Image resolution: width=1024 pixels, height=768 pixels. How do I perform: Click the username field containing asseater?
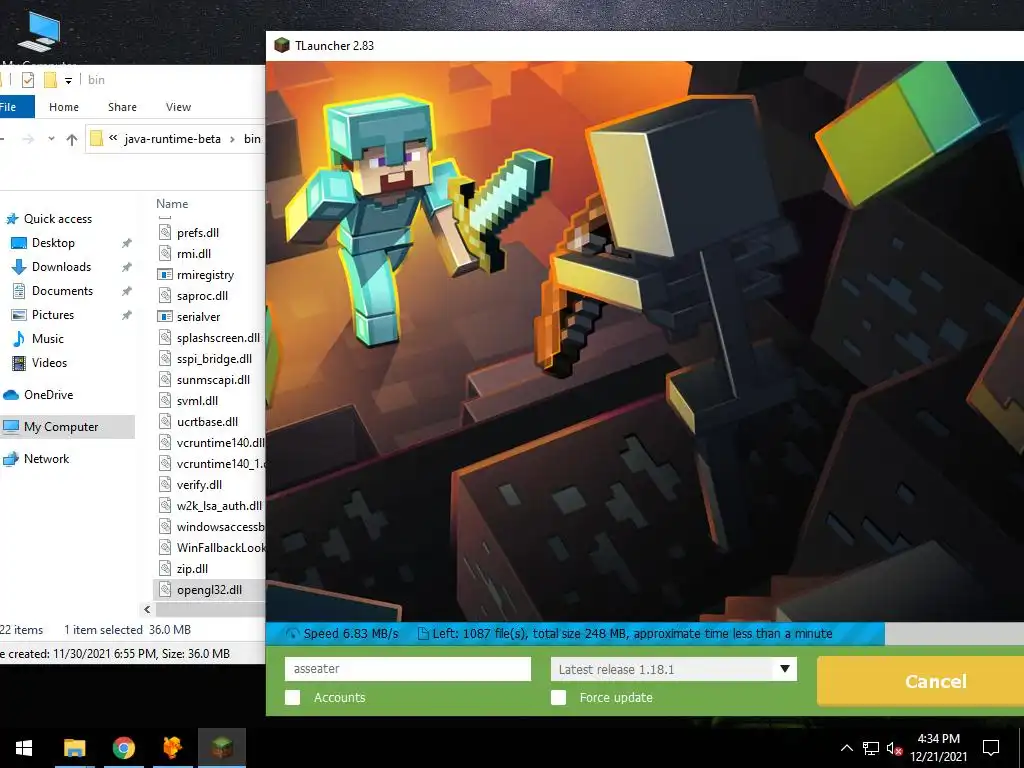pyautogui.click(x=408, y=669)
